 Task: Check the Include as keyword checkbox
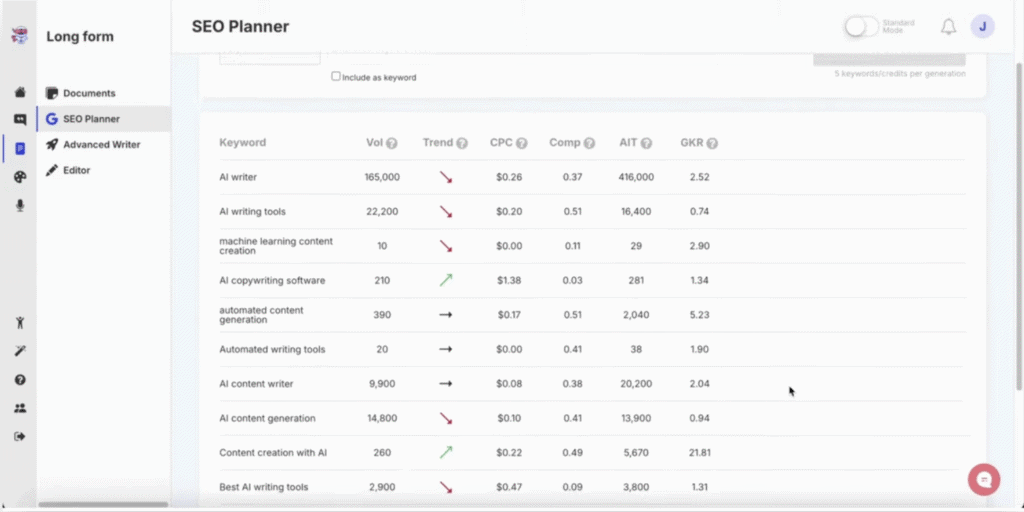tap(336, 76)
